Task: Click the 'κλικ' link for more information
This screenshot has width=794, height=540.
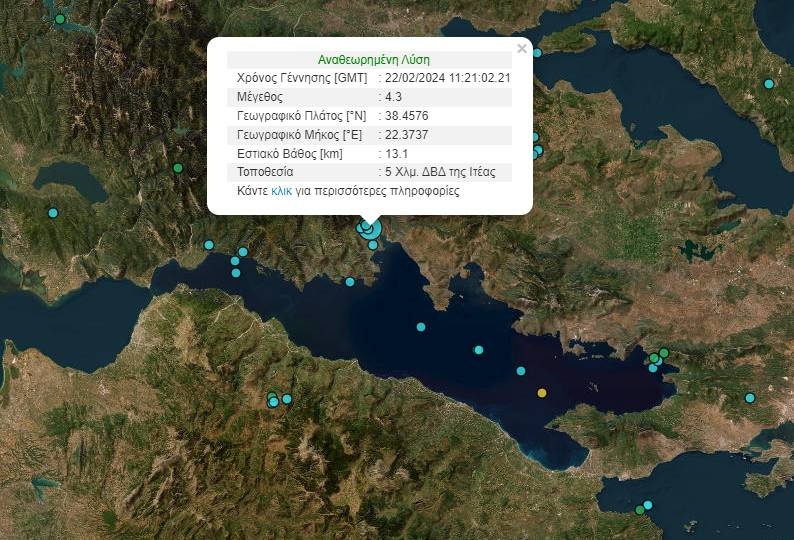Action: (282, 190)
